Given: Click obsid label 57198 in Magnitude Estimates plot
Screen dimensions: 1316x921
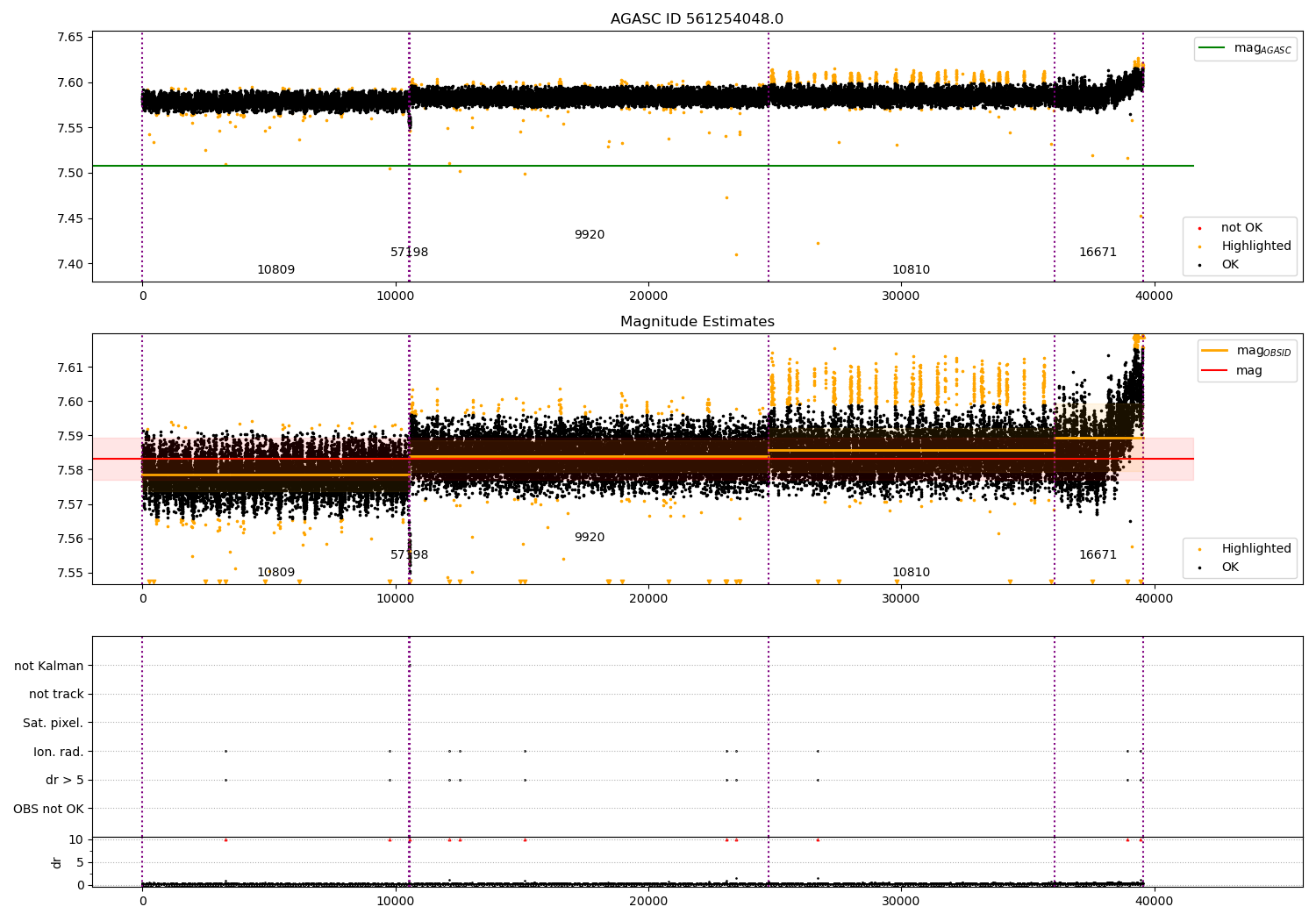Looking at the screenshot, I should click(x=410, y=555).
